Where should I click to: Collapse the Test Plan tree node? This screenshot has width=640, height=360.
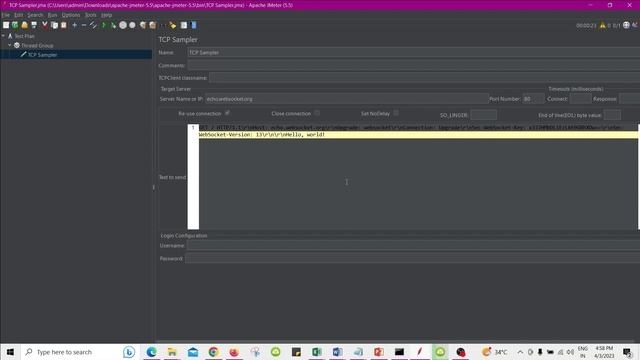pyautogui.click(x=4, y=36)
